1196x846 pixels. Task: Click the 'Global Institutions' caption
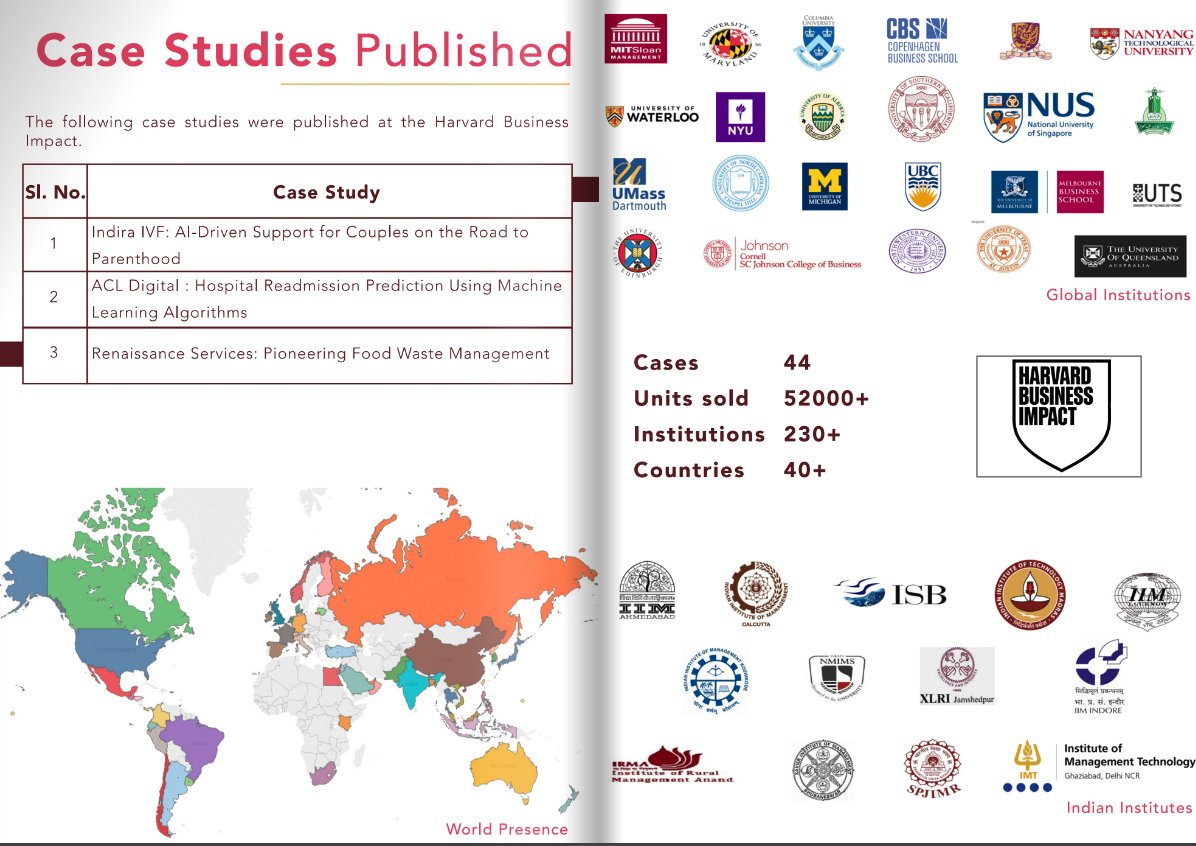click(x=1117, y=295)
